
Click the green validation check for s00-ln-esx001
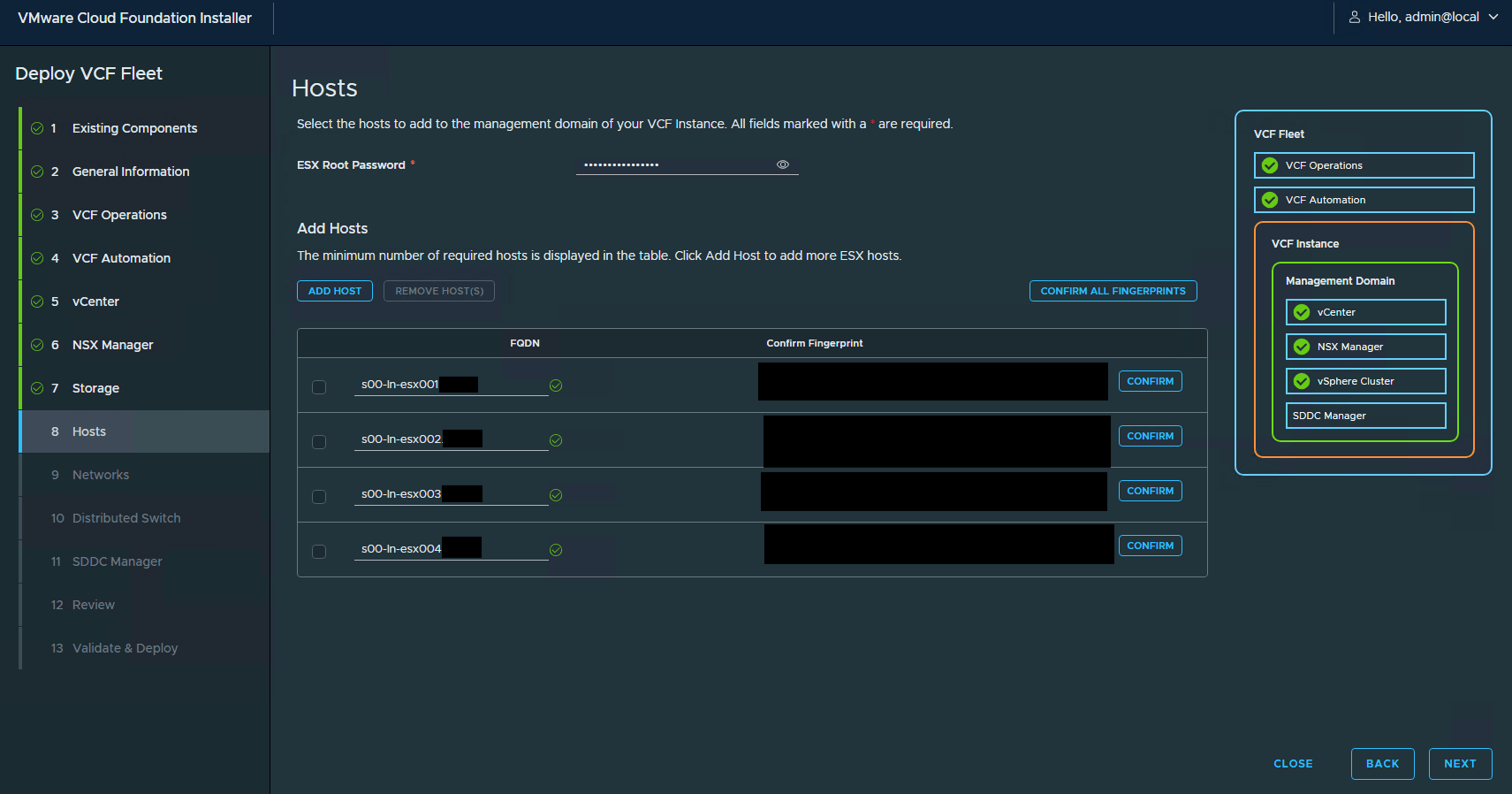click(x=556, y=386)
